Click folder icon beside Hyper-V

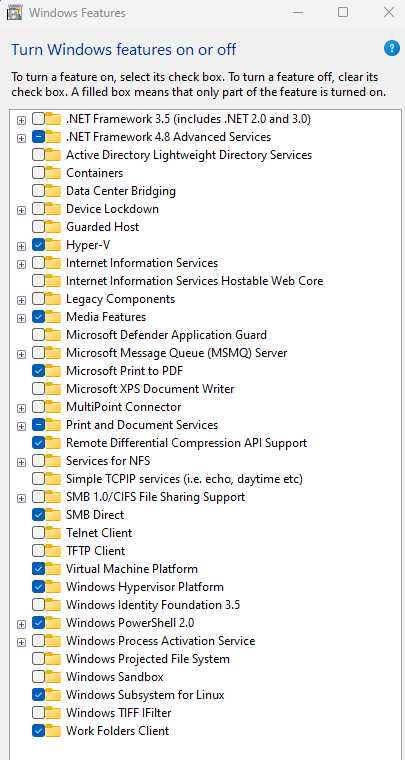pyautogui.click(x=53, y=245)
